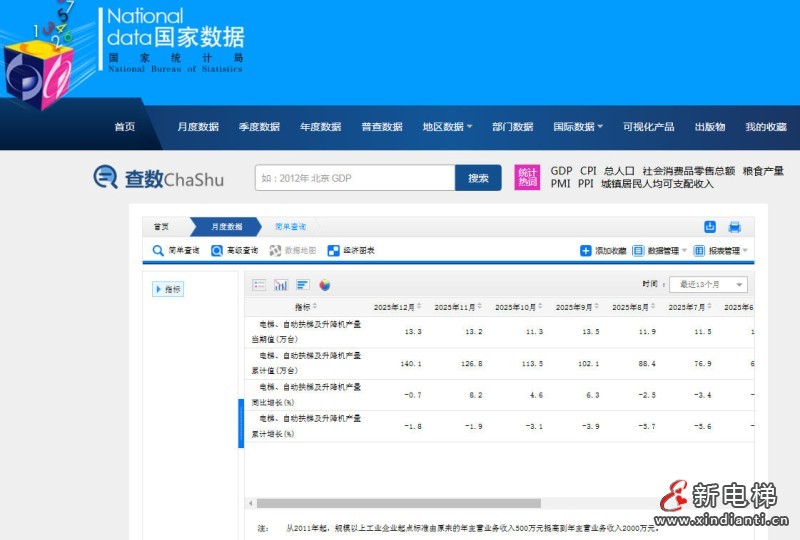The width and height of the screenshot is (800, 540).
Task: Open 月度数据 in the top navigation
Action: click(x=198, y=127)
